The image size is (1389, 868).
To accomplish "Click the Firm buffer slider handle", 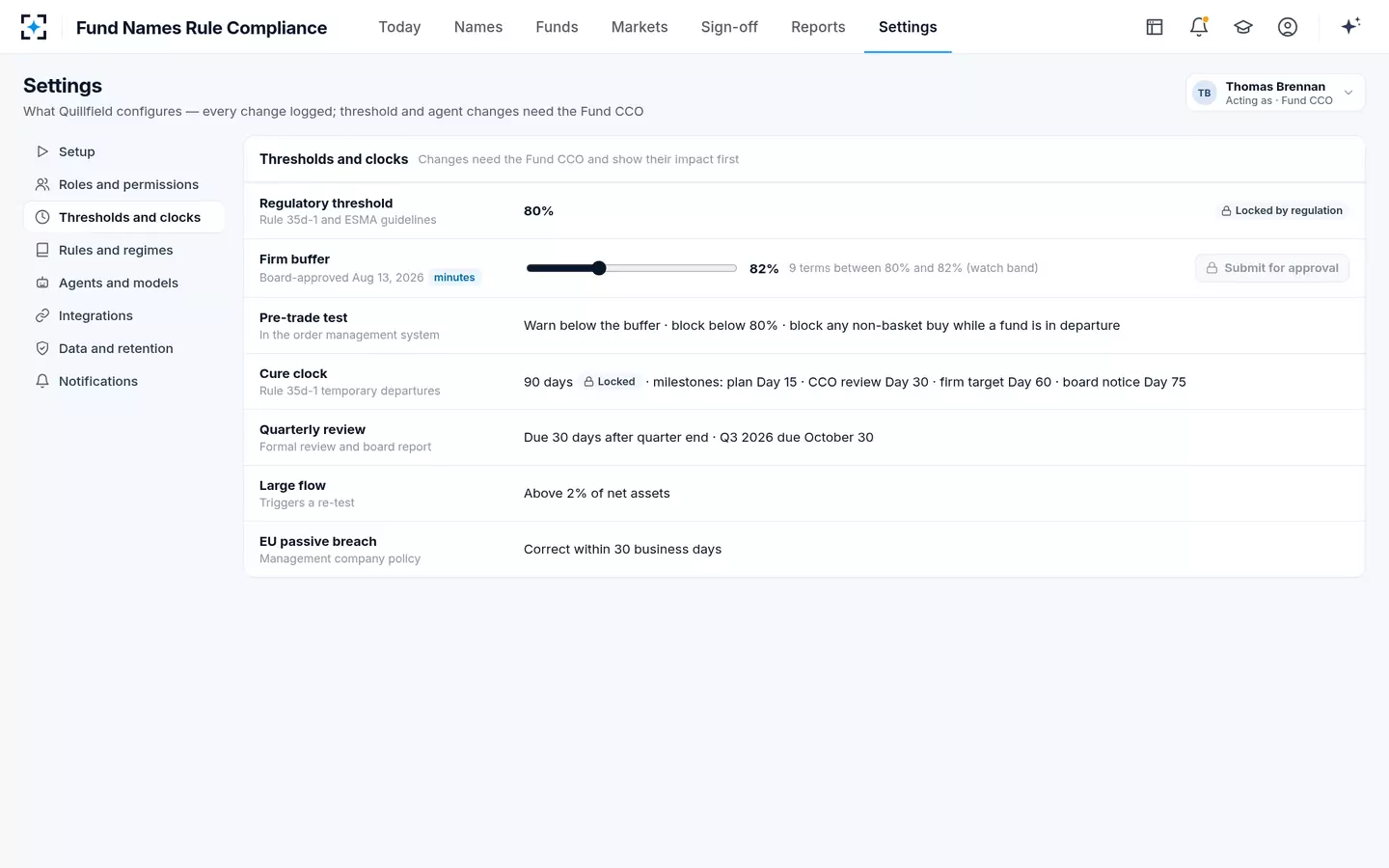I will (x=599, y=268).
